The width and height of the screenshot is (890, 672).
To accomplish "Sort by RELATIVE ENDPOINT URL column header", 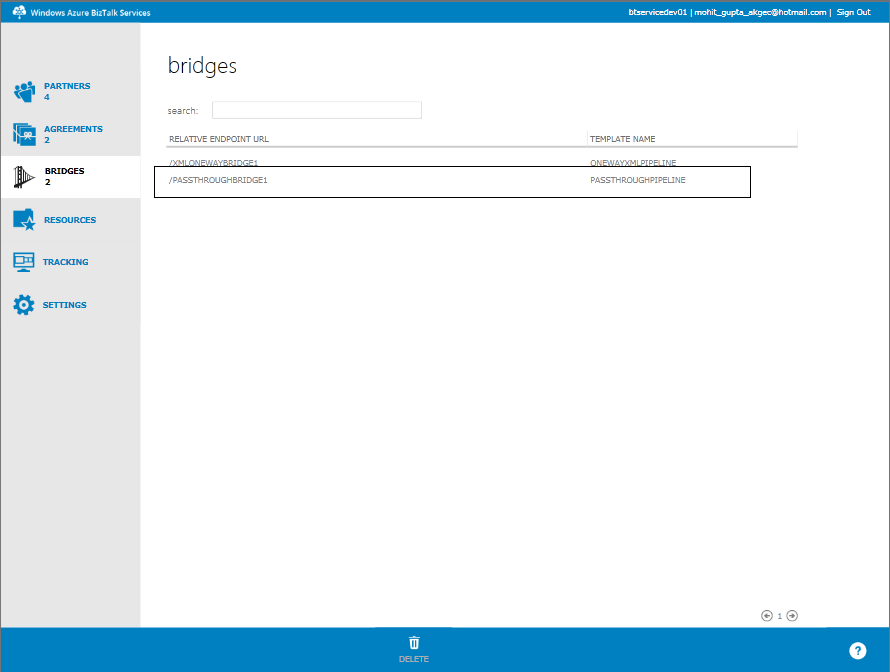I will (219, 139).
